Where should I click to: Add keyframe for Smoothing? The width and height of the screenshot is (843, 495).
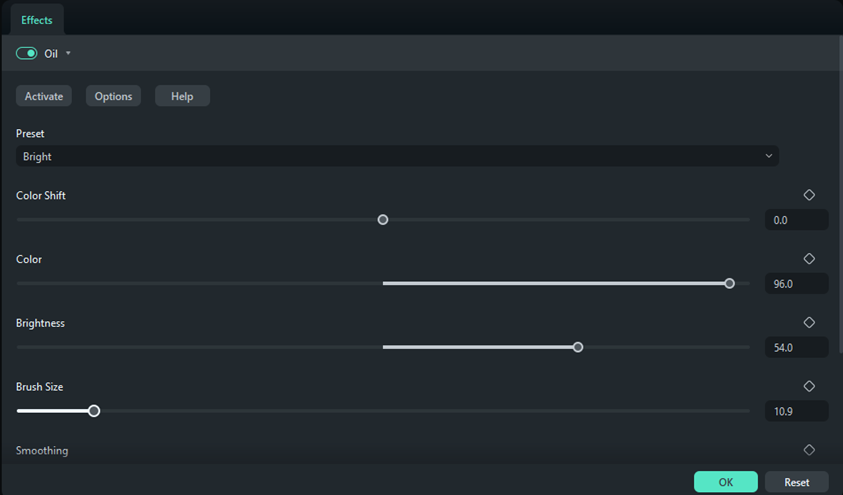click(x=809, y=450)
